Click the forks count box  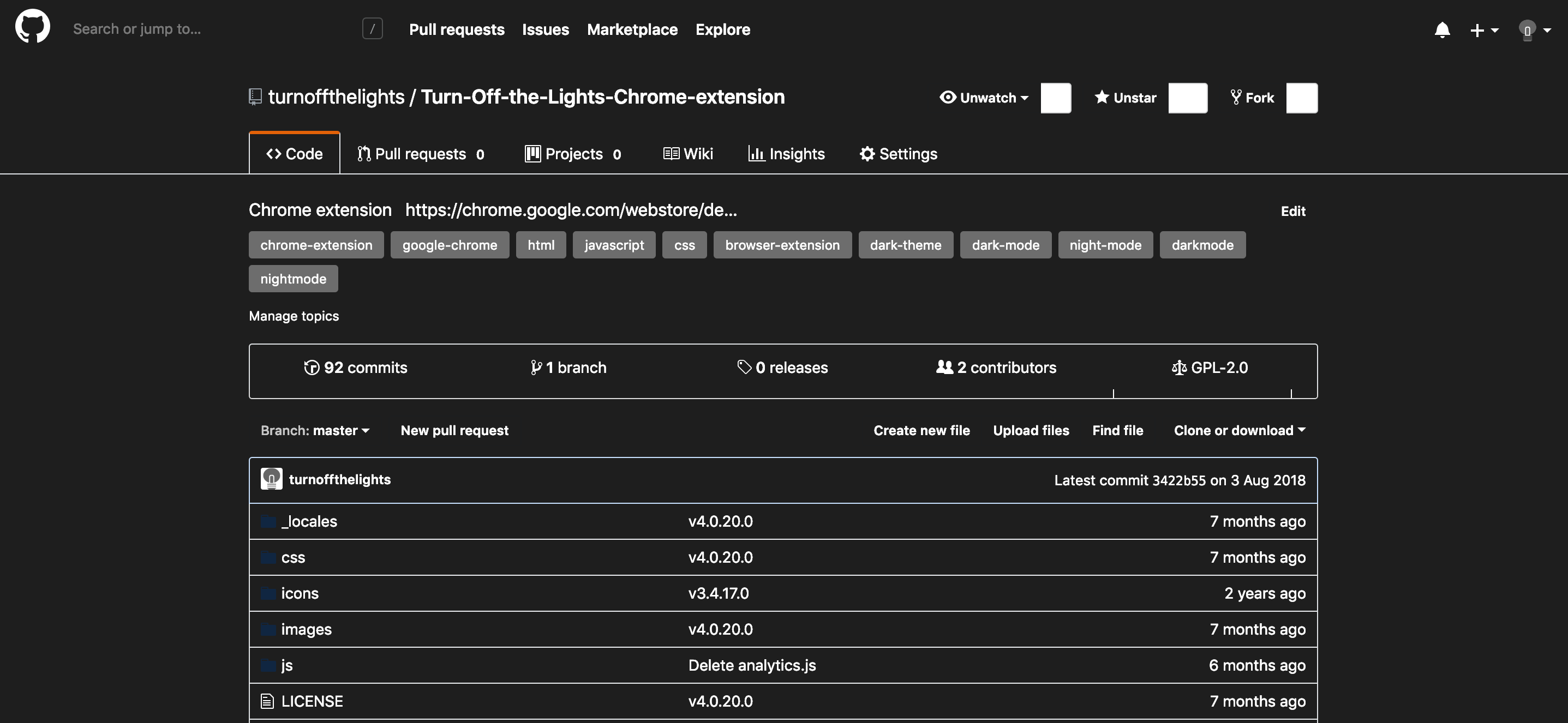point(1302,98)
